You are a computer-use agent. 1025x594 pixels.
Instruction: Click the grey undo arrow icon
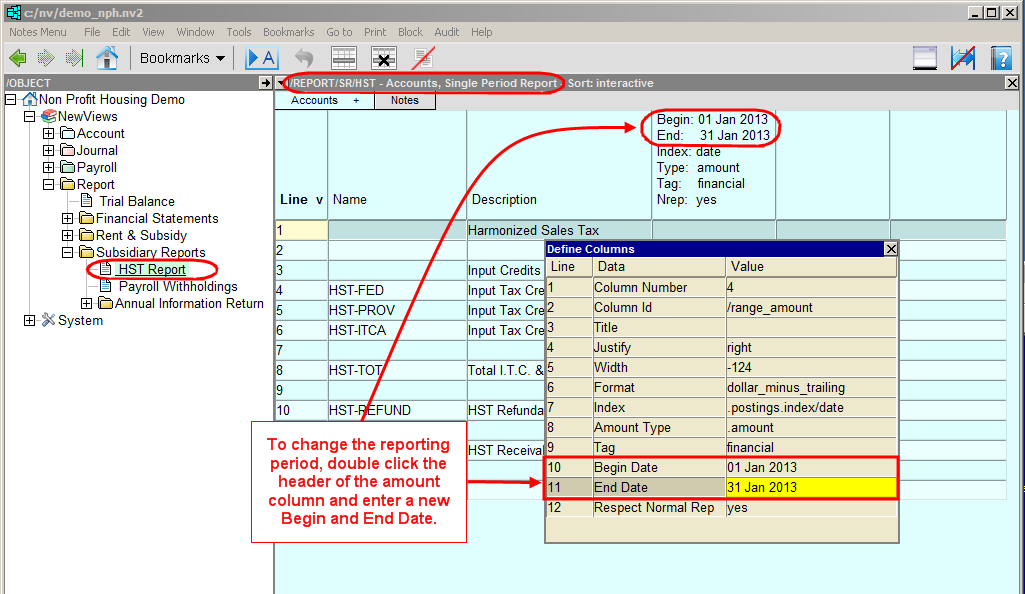(x=304, y=58)
